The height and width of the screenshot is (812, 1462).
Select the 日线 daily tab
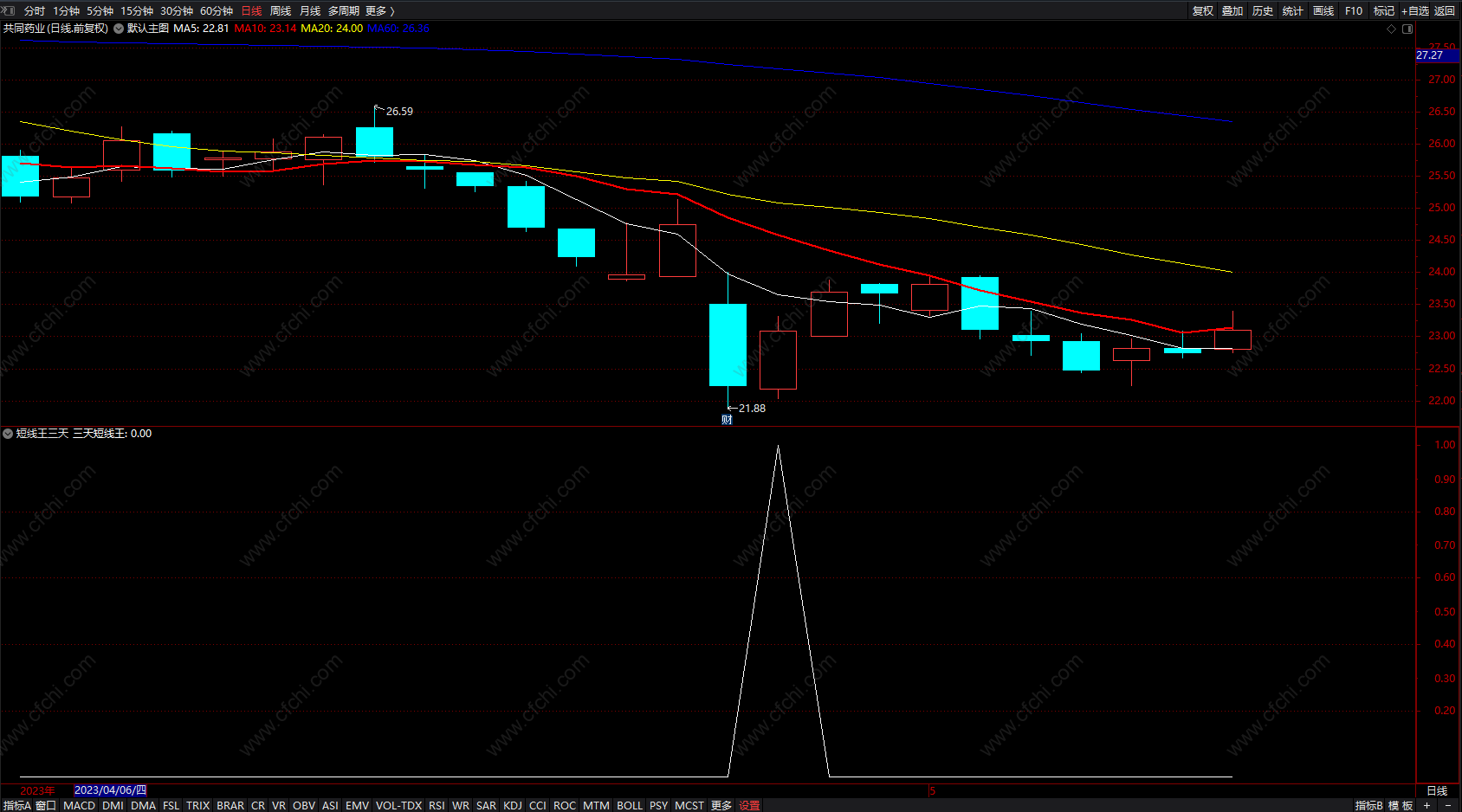coord(251,10)
